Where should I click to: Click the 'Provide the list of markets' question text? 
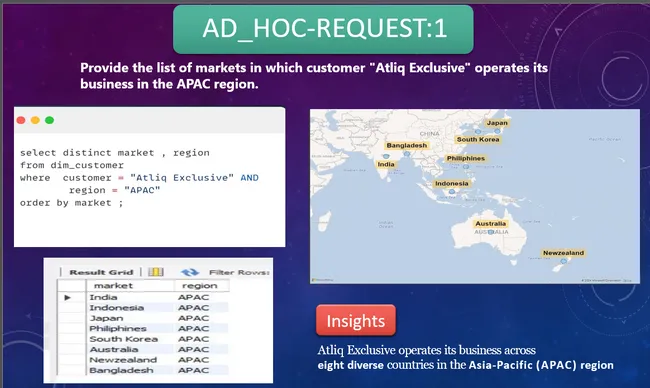(314, 75)
